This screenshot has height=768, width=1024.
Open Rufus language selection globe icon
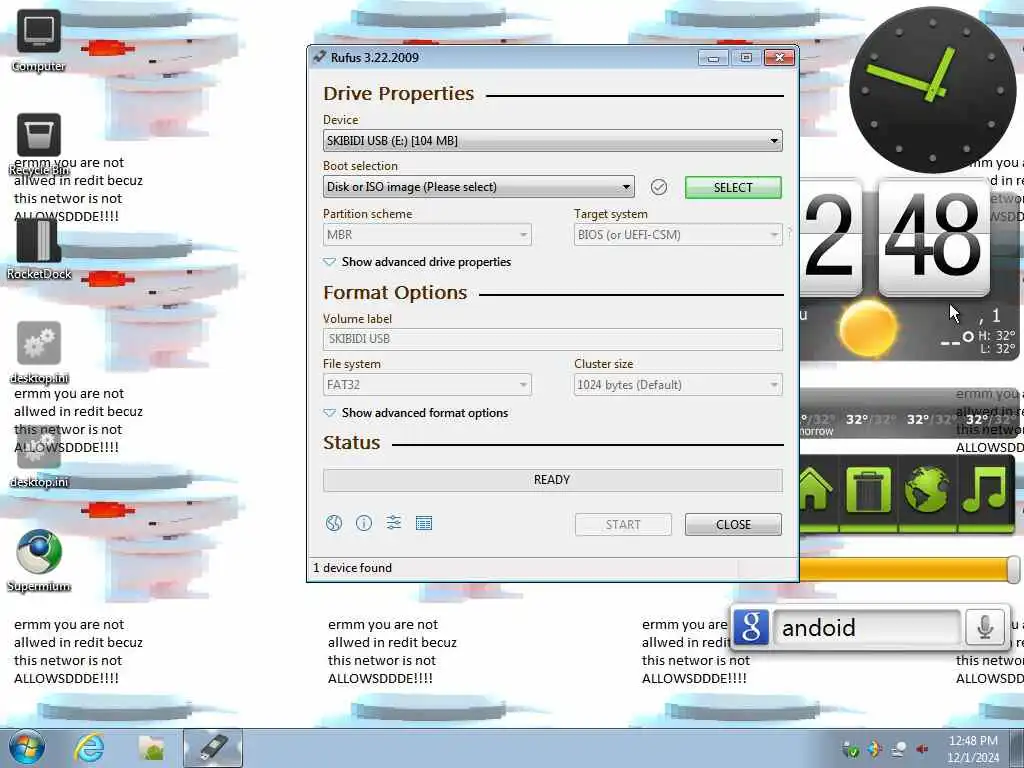[334, 523]
